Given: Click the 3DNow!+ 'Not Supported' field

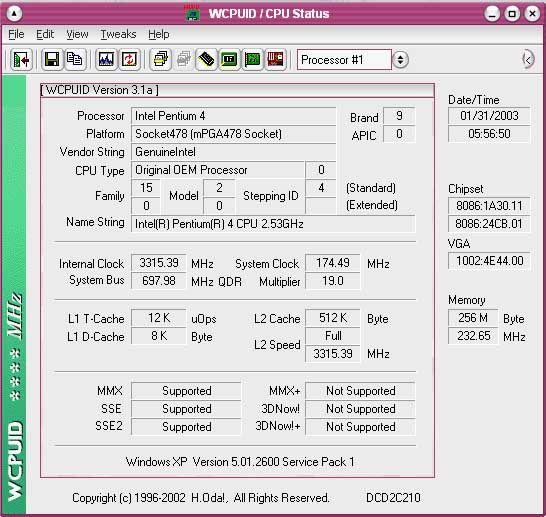Looking at the screenshot, I should pos(360,427).
